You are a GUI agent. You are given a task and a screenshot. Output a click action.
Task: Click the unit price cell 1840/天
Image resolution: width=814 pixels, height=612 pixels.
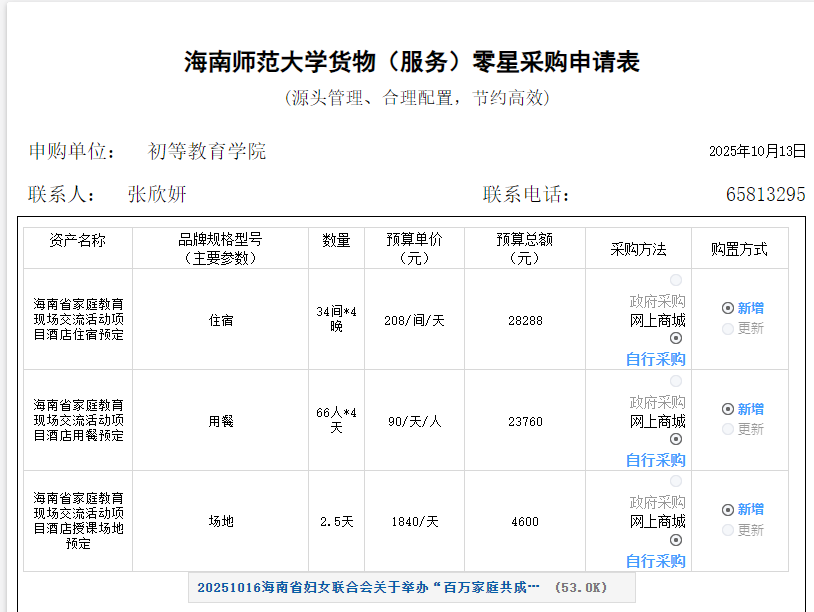(414, 521)
